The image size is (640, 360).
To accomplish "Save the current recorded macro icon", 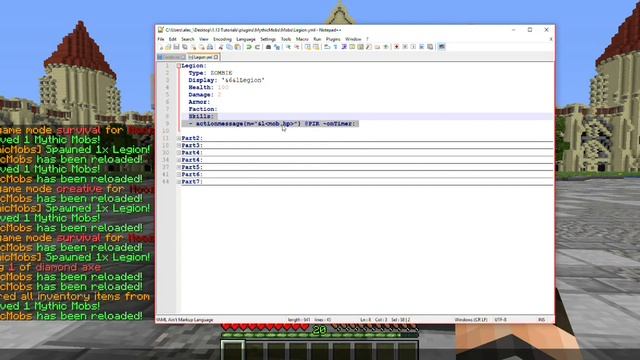I will coord(430,47).
